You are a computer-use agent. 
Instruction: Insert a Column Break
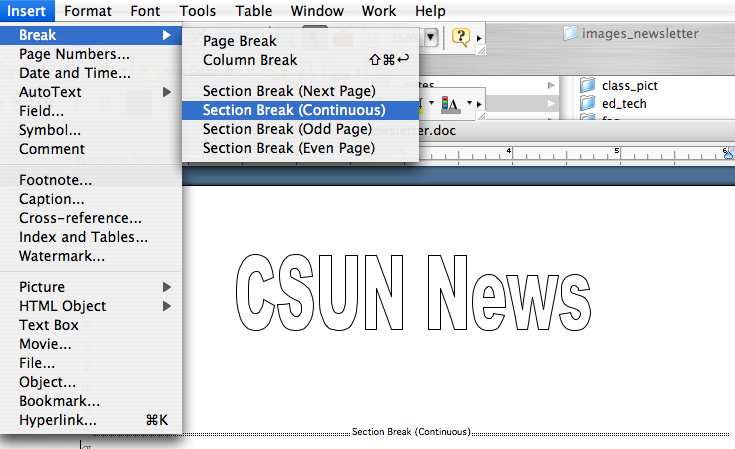pos(300,60)
